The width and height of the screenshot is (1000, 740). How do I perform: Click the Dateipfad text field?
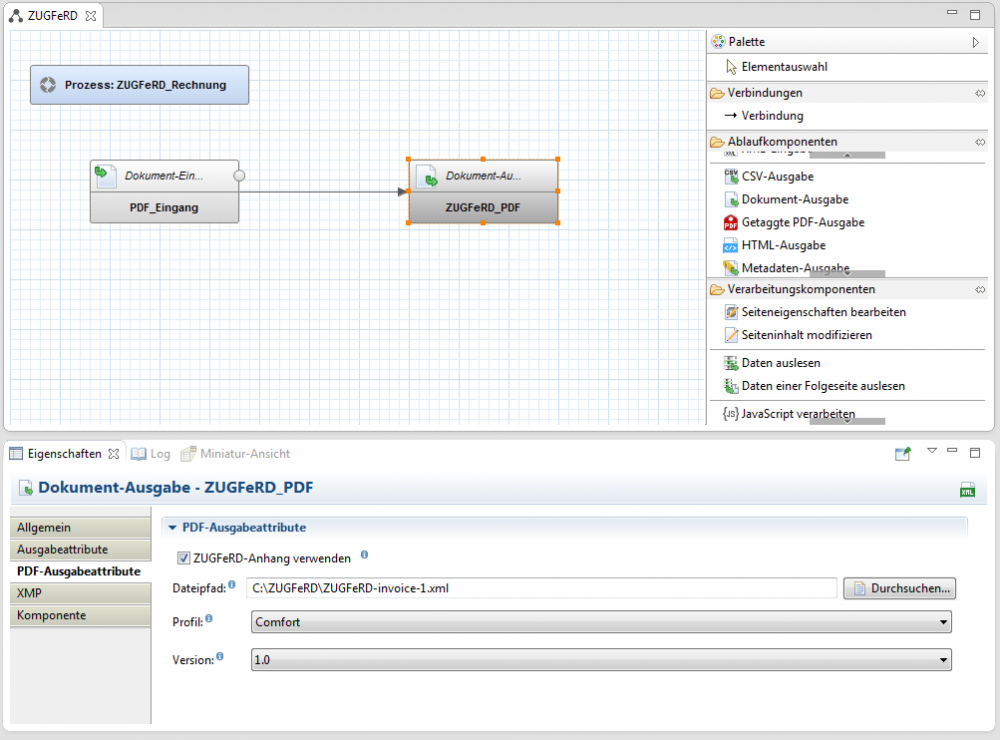(540, 588)
